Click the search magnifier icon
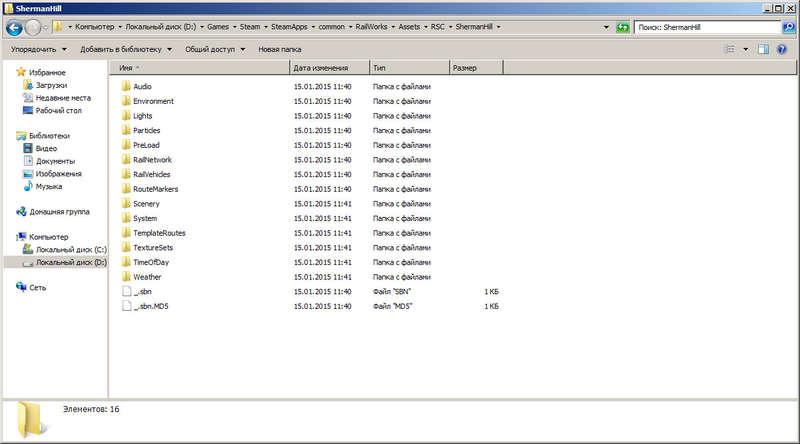The width and height of the screenshot is (800, 444). [x=789, y=28]
